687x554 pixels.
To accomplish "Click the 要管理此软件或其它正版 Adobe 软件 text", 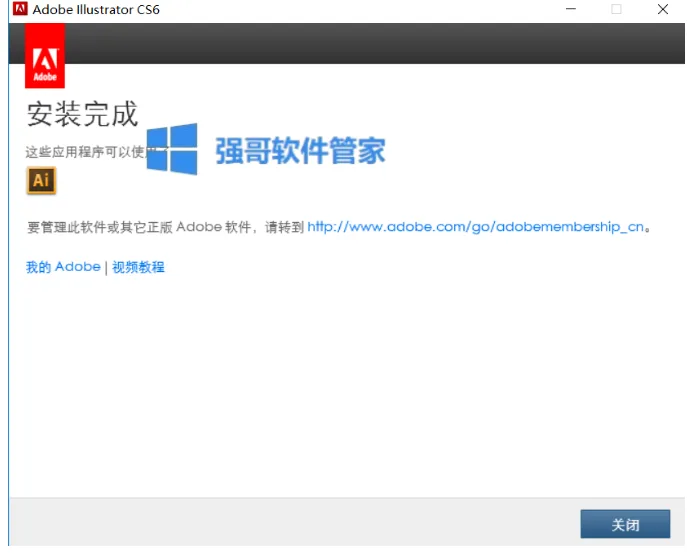I will pos(139,227).
